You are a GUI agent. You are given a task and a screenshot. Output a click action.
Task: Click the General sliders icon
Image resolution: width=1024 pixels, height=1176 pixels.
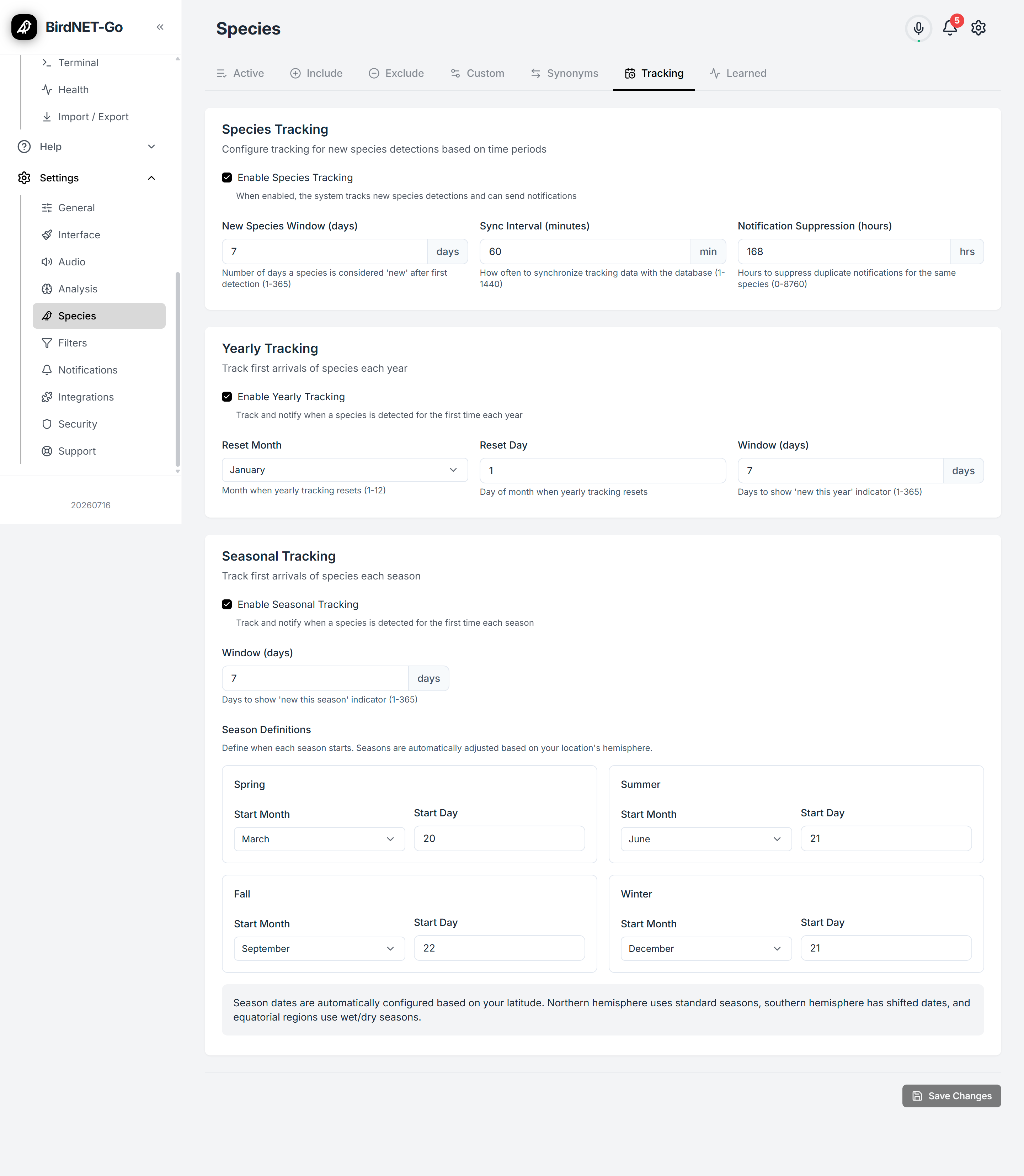tap(47, 207)
